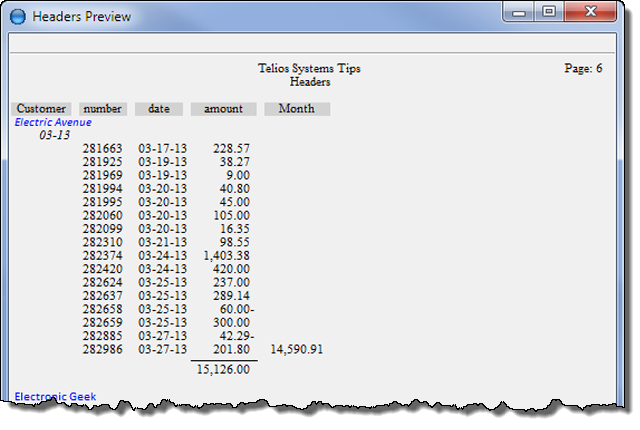Click the amount column header

[x=223, y=109]
